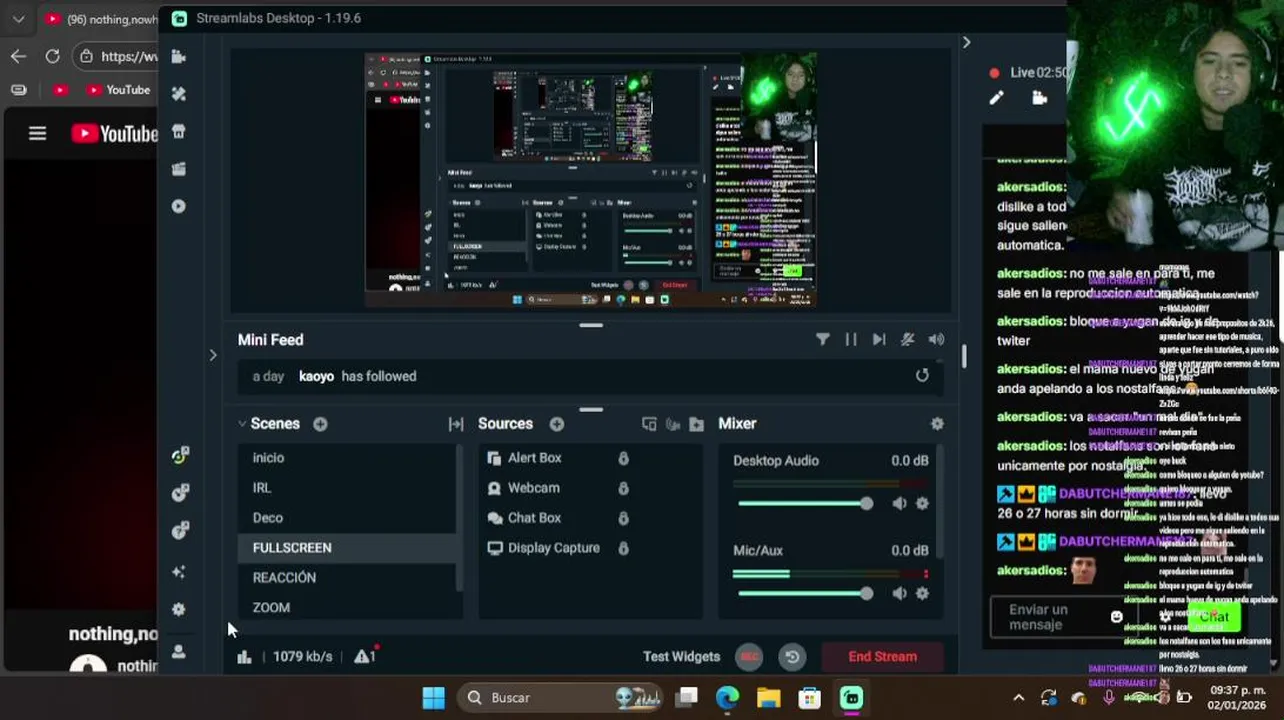This screenshot has height=720, width=1284.
Task: Open advanced audio Mixer gear icon
Action: click(937, 424)
